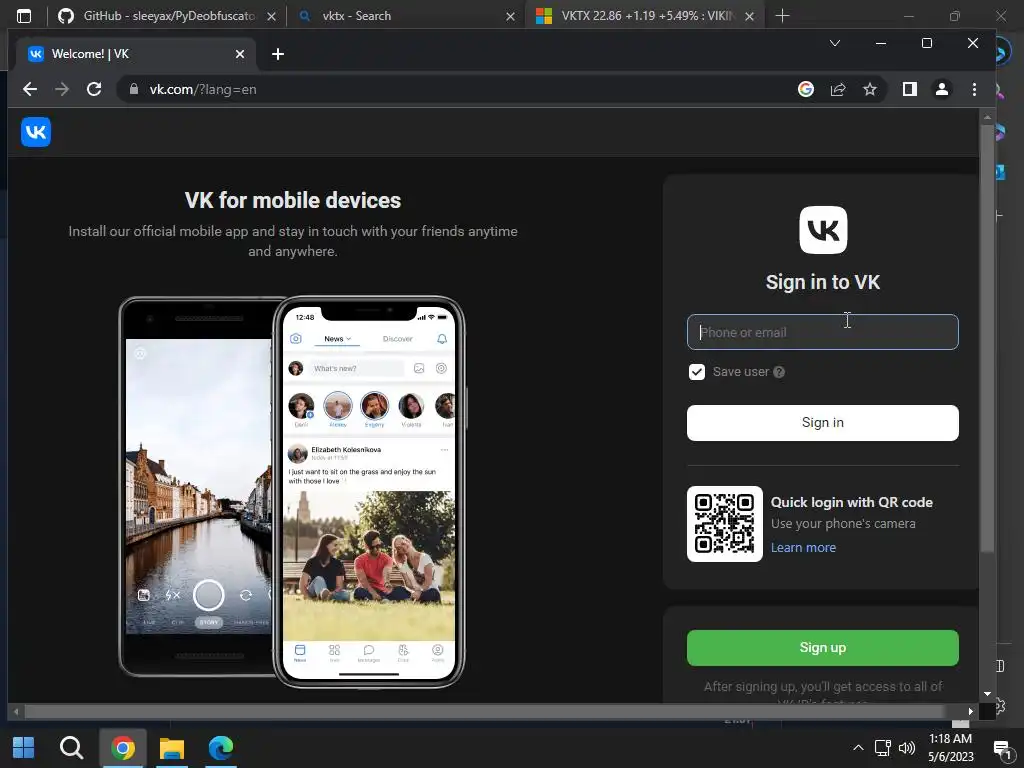
Task: Click the padlock site info icon
Action: tap(134, 89)
